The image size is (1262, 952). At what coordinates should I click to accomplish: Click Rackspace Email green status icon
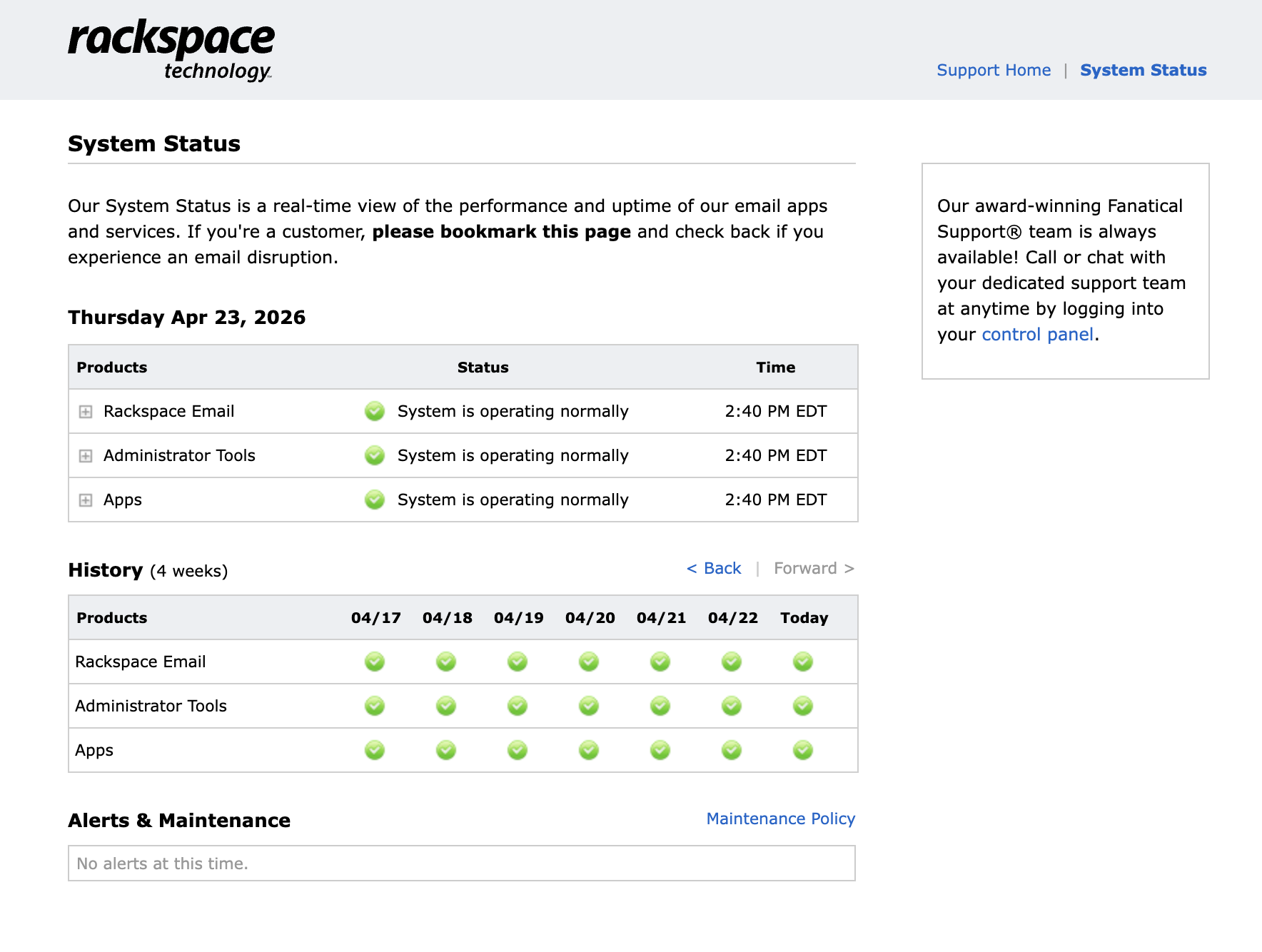click(x=375, y=411)
